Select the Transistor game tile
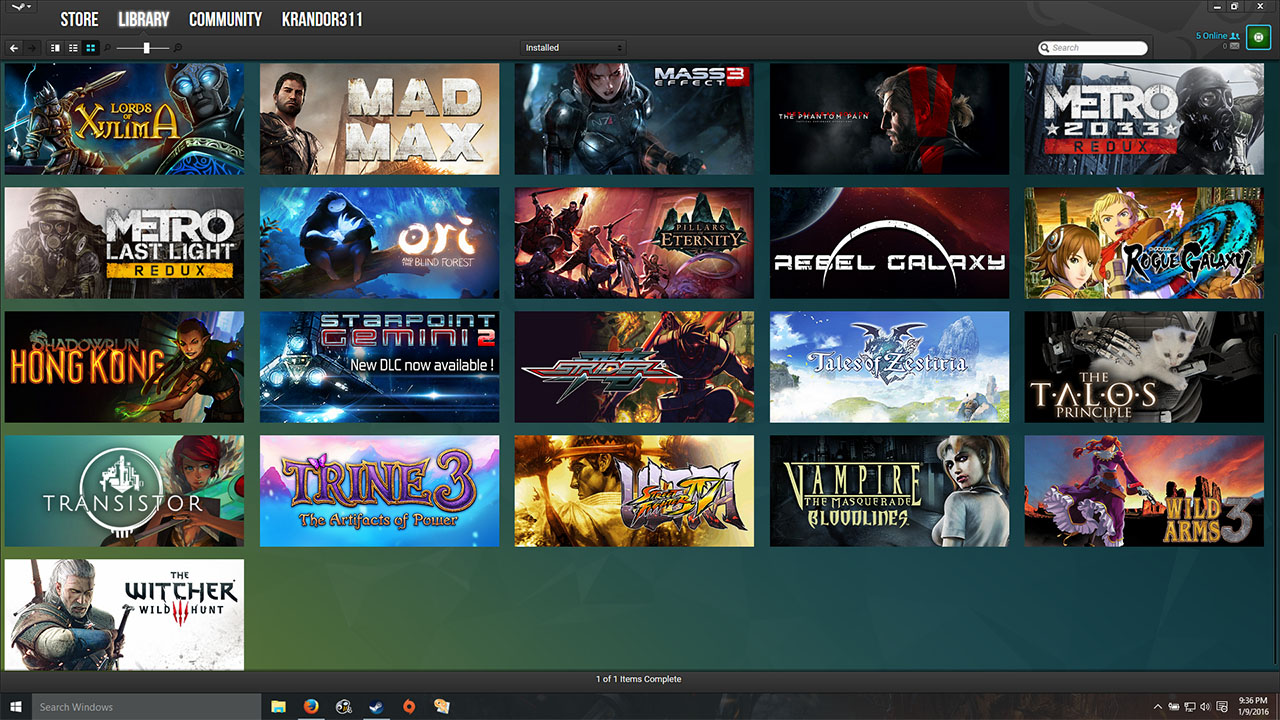 124,491
